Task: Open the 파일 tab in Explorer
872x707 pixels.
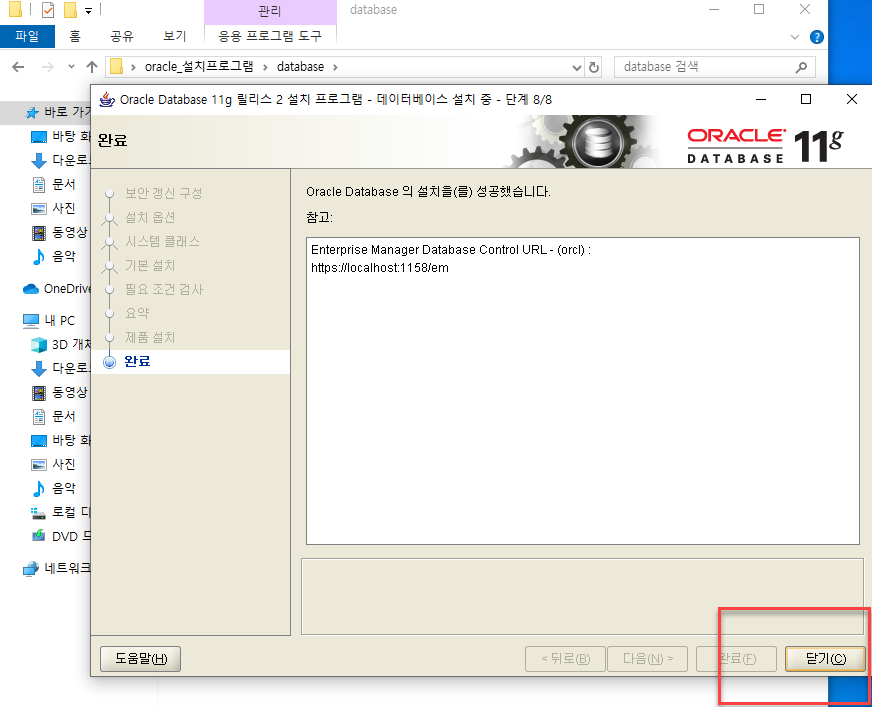Action: click(27, 36)
